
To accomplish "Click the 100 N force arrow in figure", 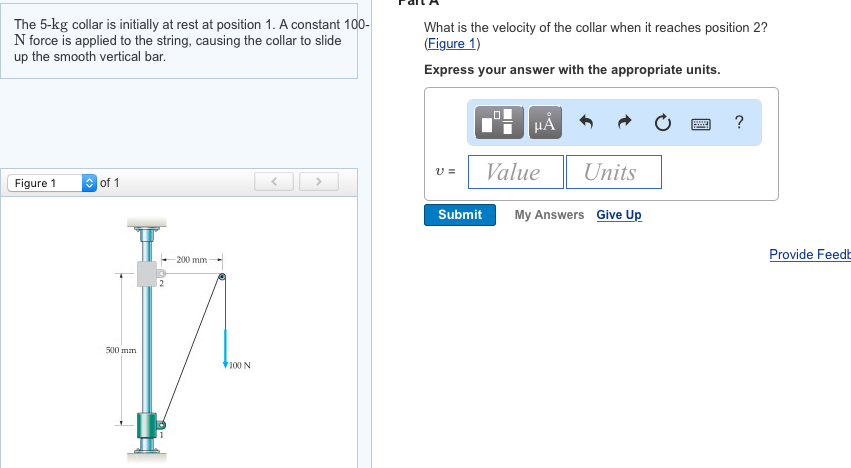I will [x=226, y=345].
